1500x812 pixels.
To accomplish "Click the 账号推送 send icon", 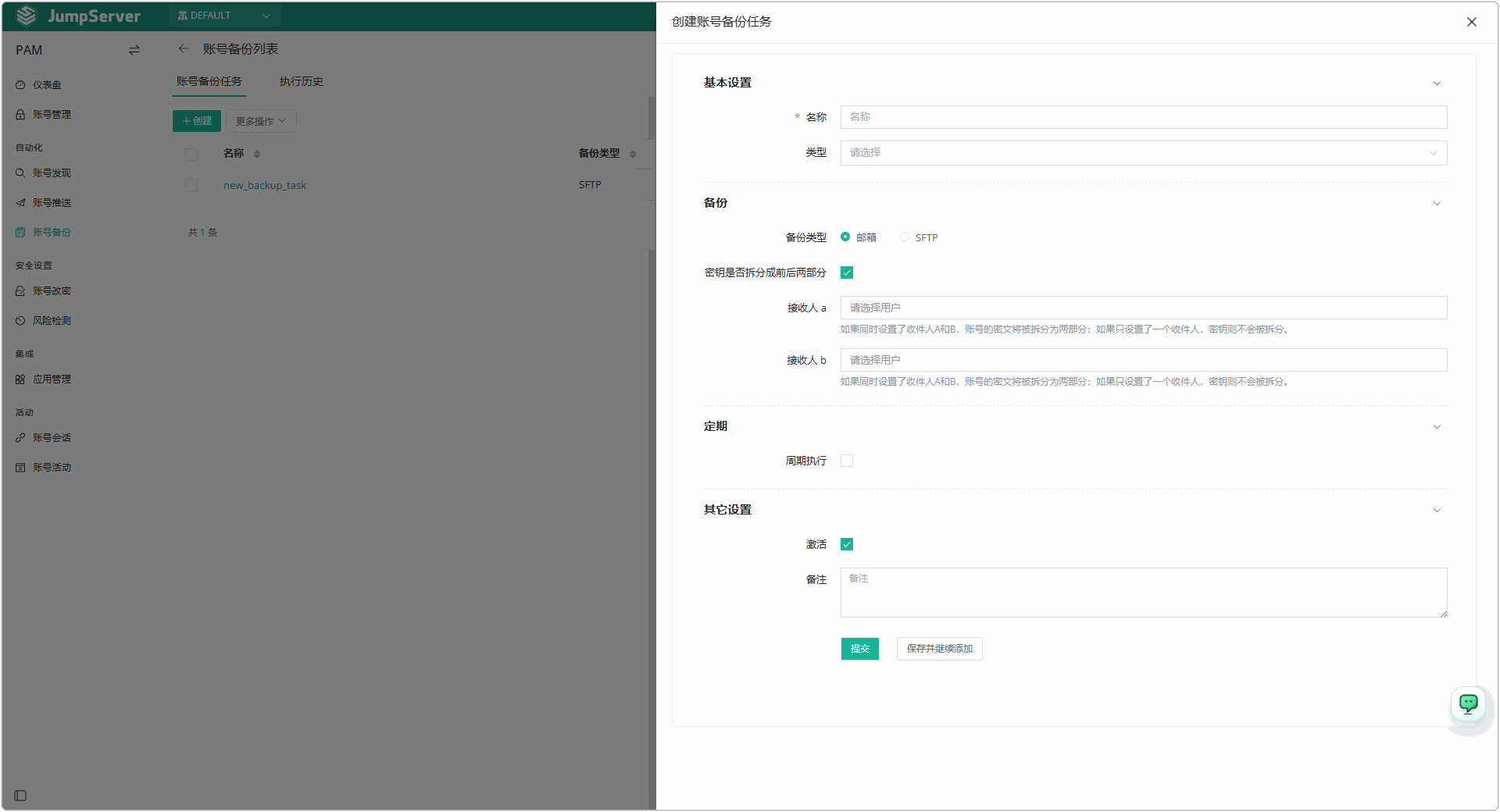I will tap(20, 203).
